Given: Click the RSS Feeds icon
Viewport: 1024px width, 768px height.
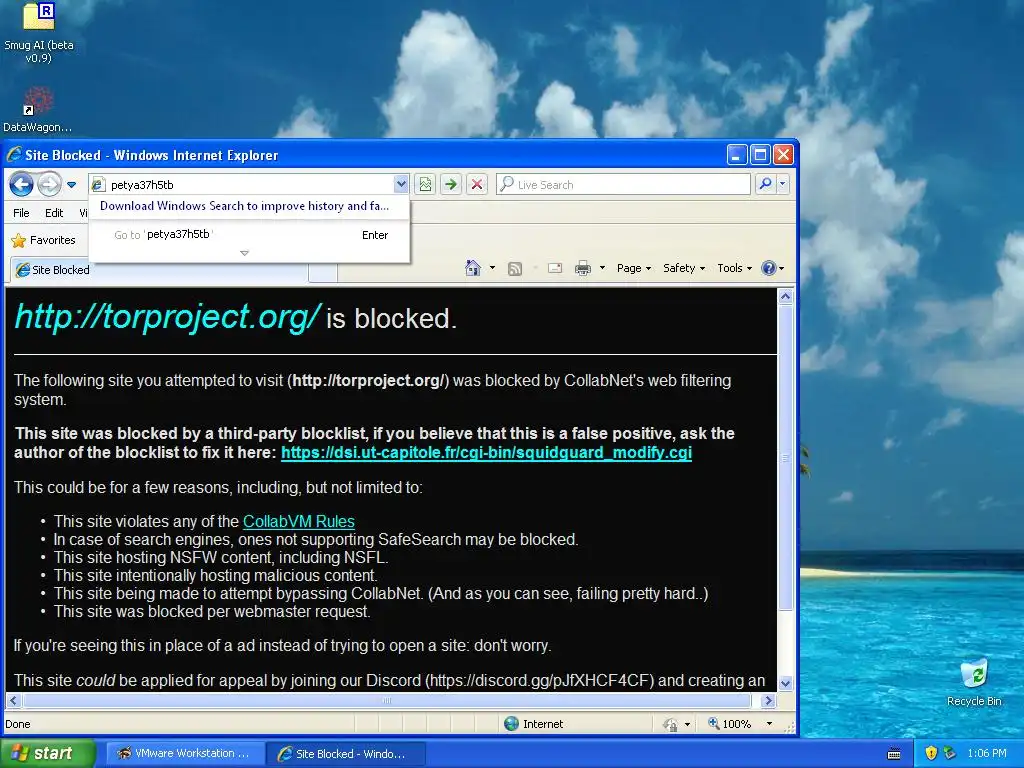Looking at the screenshot, I should (x=515, y=268).
